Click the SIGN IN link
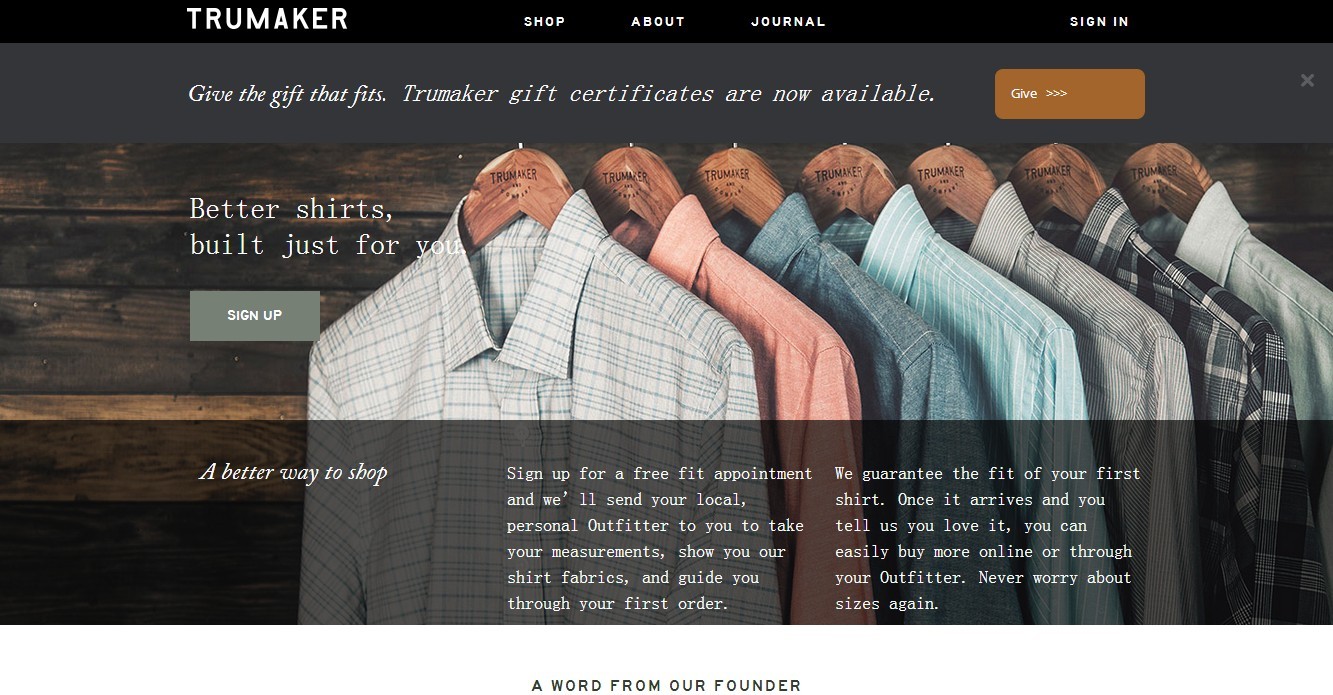This screenshot has width=1333, height=695. click(1099, 21)
